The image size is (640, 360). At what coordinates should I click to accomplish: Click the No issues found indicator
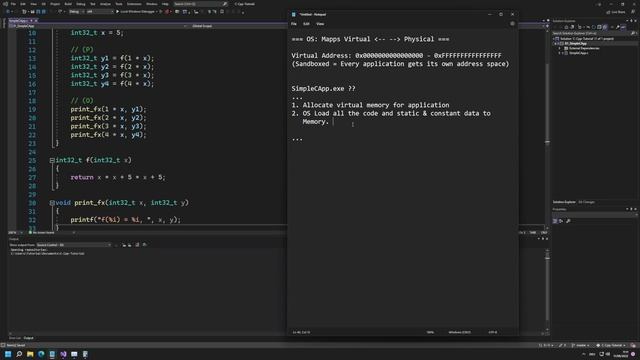pos(43,233)
